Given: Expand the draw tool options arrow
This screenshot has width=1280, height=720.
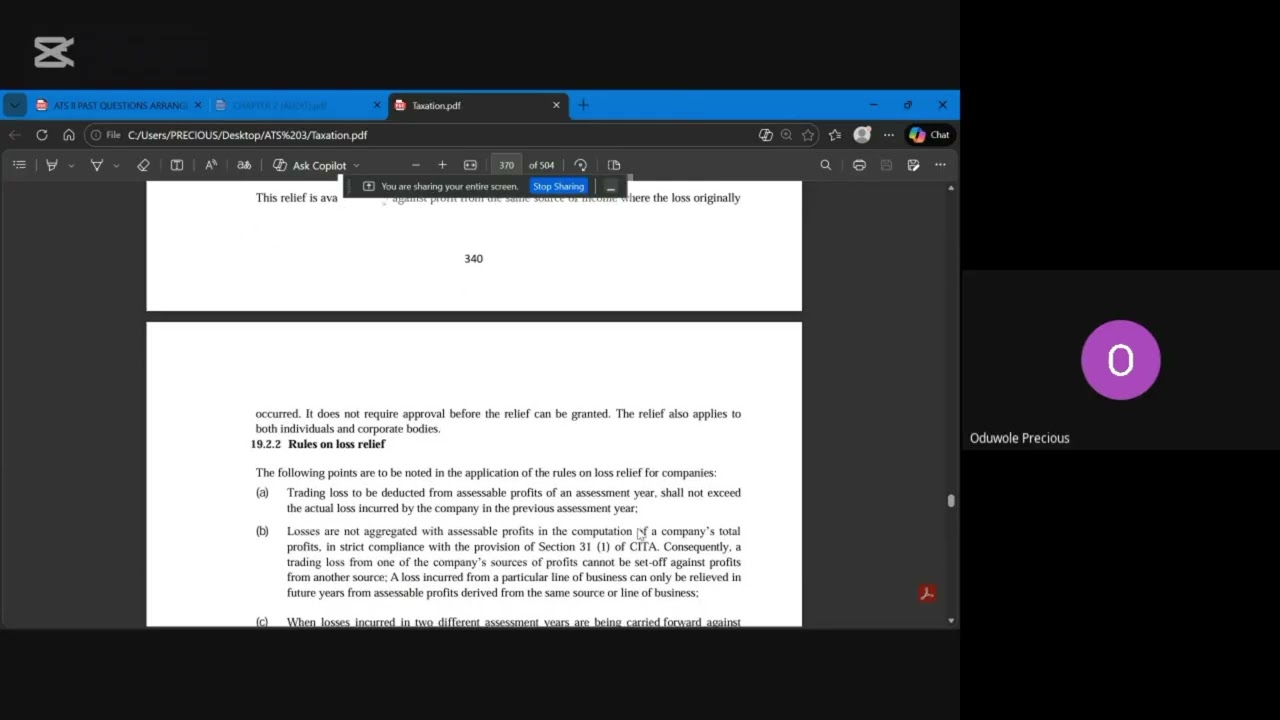Looking at the screenshot, I should 116,166.
